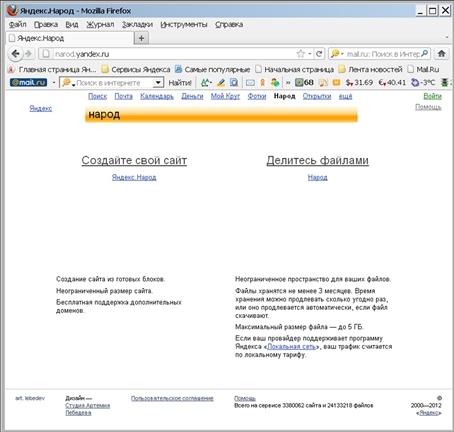This screenshot has height=432, width=454.
Task: Select the Яндекс.Народ browser tab
Action: pyautogui.click(x=70, y=38)
